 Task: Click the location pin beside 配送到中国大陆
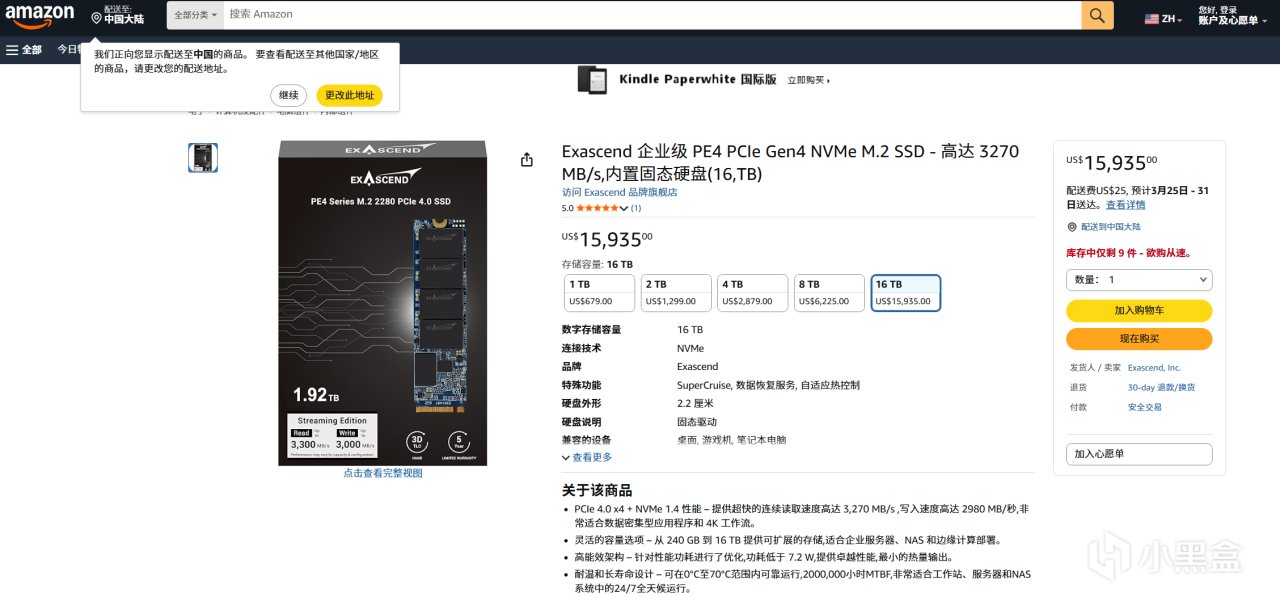tap(1072, 227)
